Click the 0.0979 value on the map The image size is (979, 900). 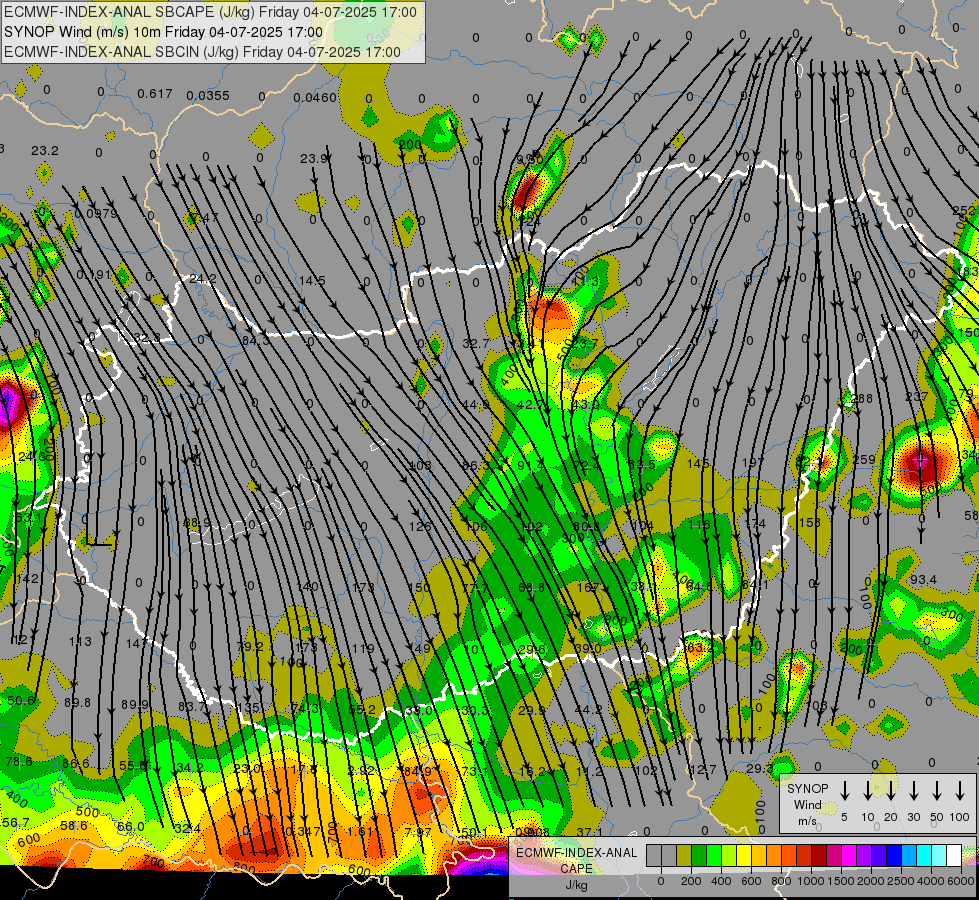96,214
